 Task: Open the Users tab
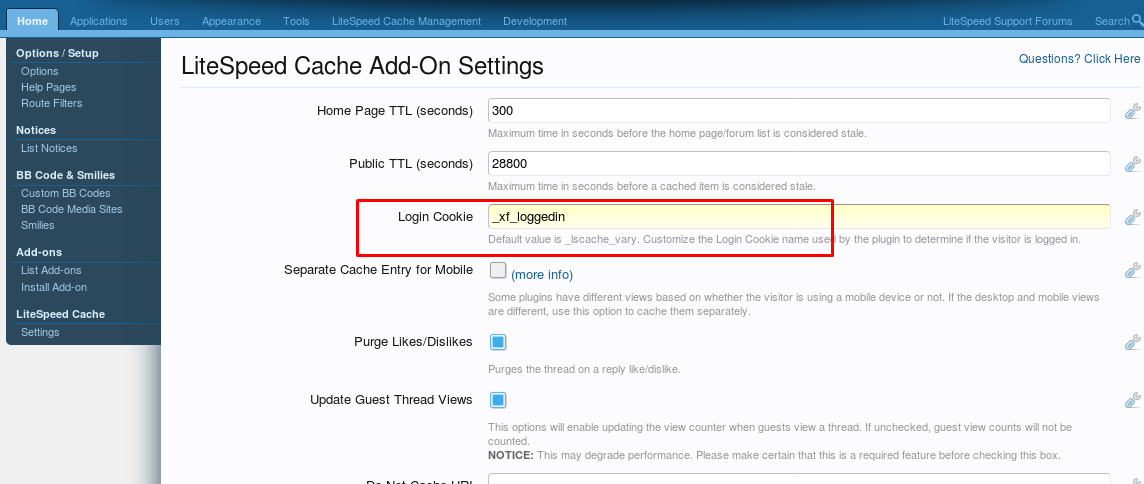164,21
